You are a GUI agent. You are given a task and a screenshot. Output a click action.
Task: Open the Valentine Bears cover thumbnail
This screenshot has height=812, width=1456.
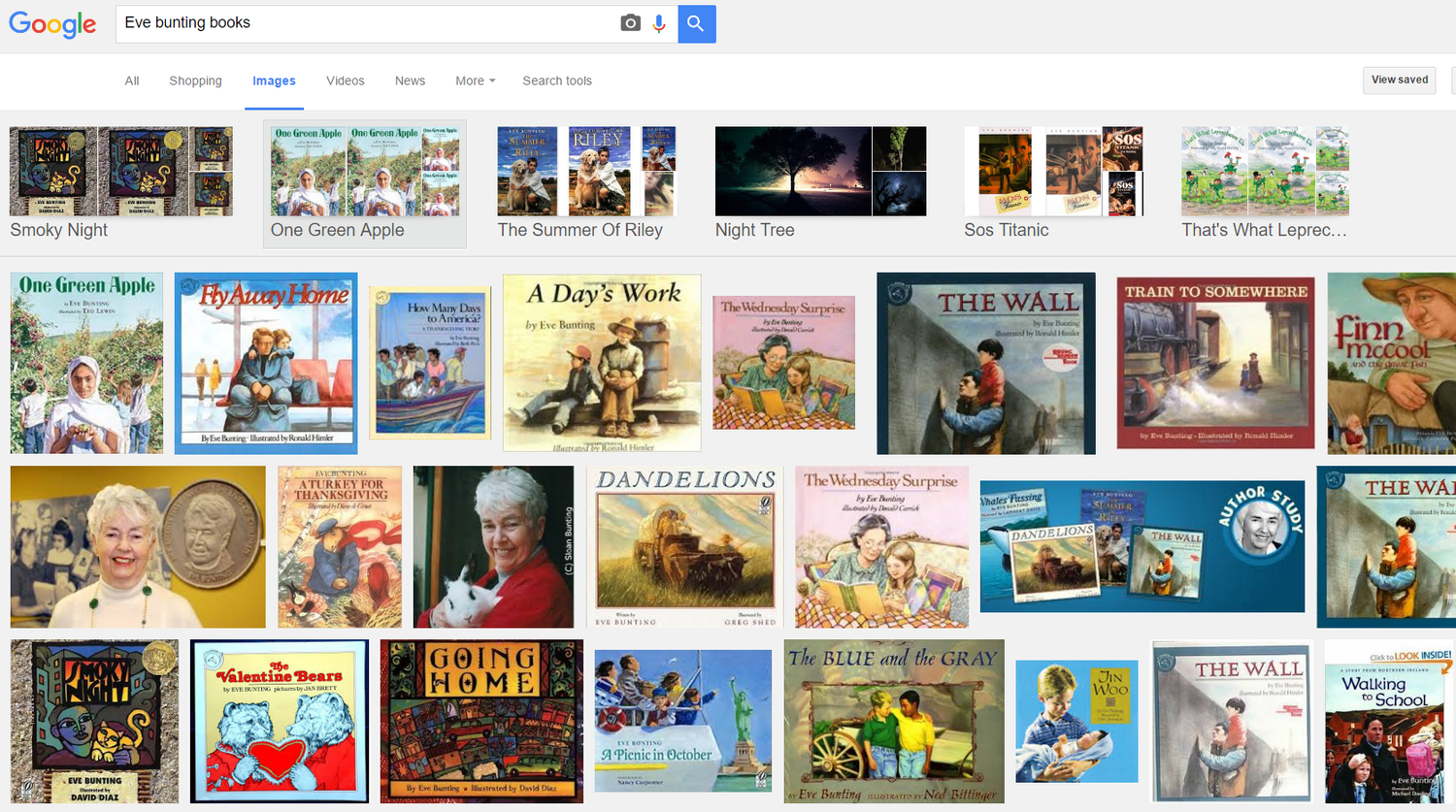[x=281, y=721]
